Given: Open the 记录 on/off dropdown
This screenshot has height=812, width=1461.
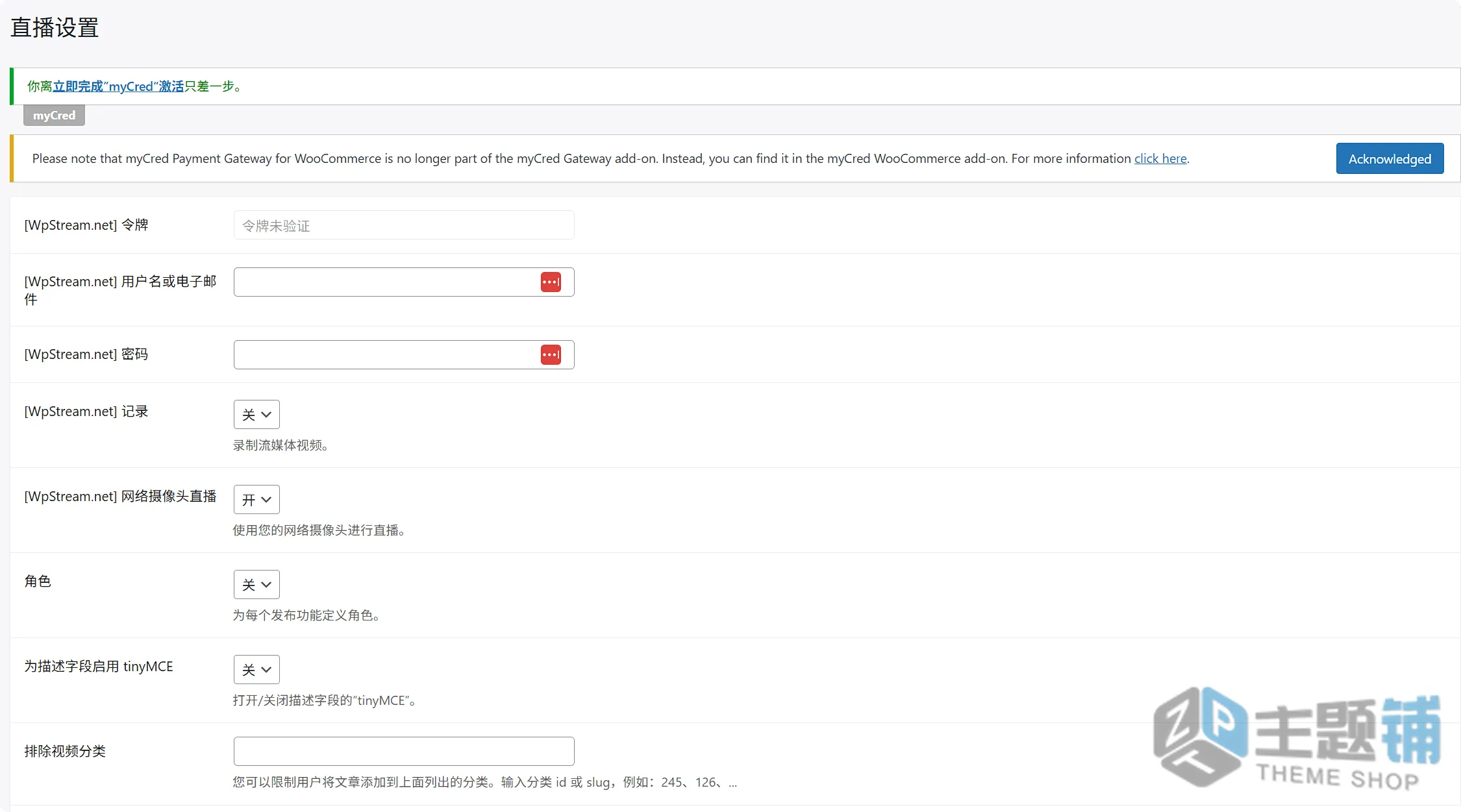Looking at the screenshot, I should coord(256,415).
